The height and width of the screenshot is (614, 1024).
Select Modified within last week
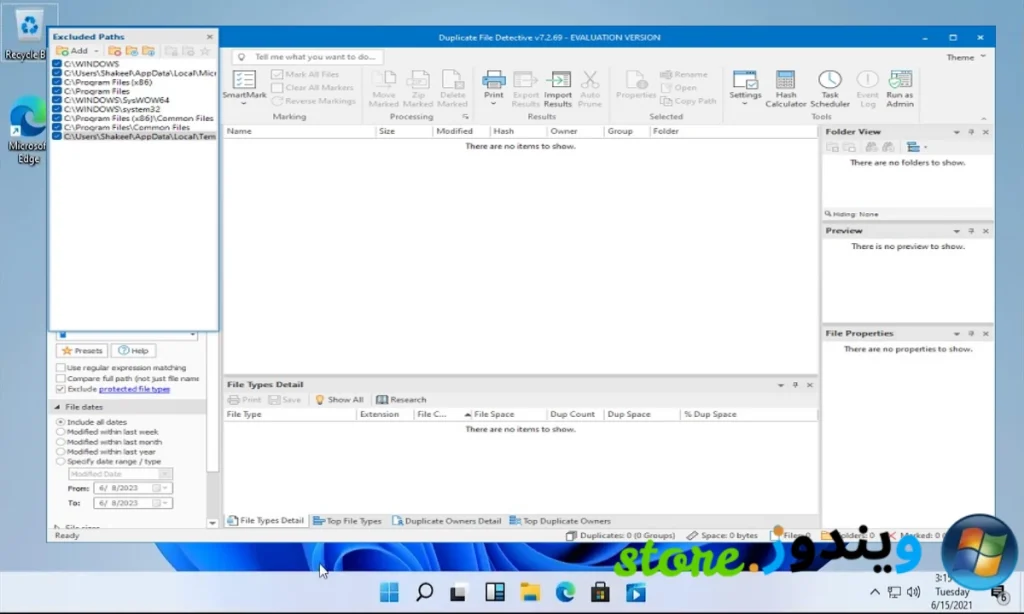click(x=60, y=432)
